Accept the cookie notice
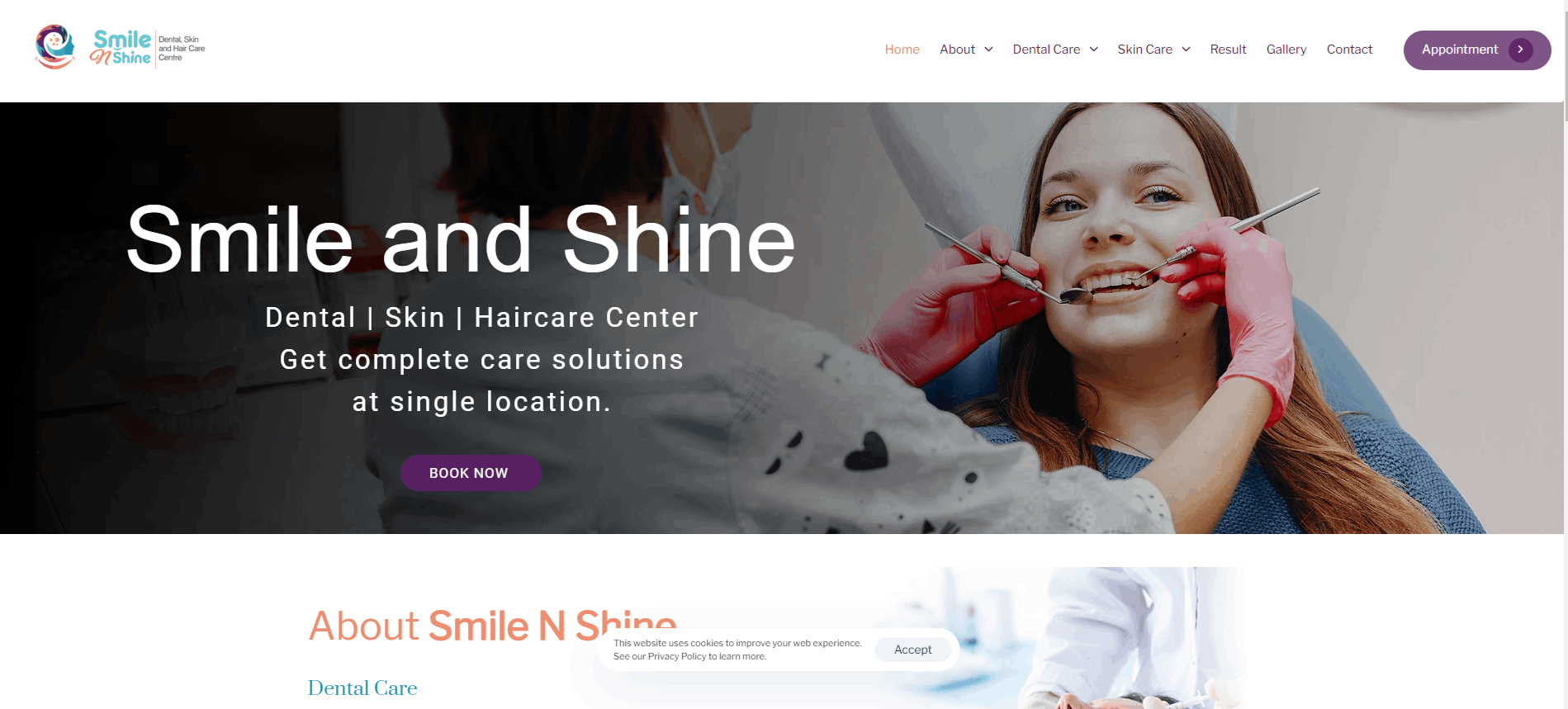The width and height of the screenshot is (1568, 709). coord(912,650)
